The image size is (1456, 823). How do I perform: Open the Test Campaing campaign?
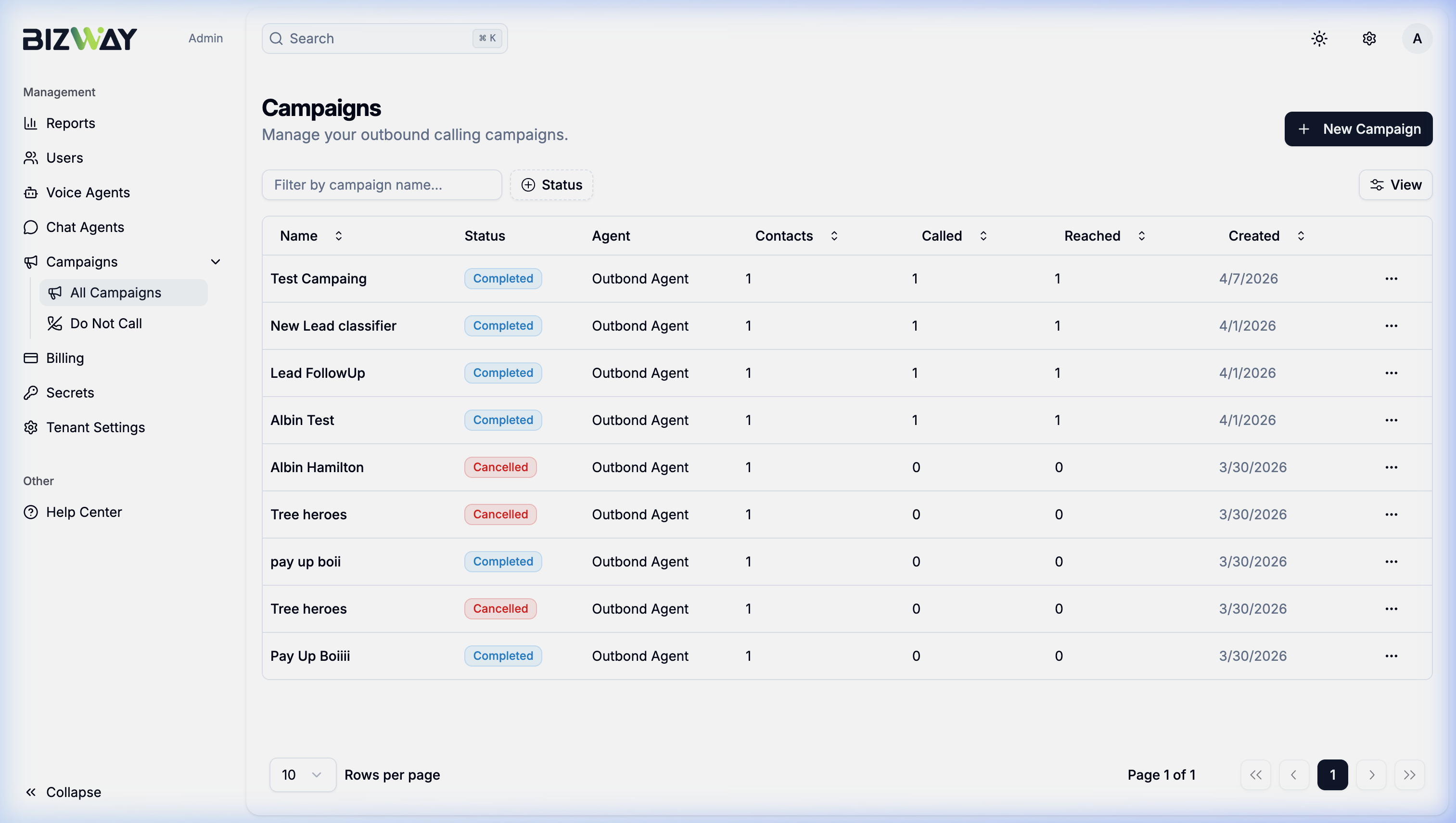pos(318,279)
